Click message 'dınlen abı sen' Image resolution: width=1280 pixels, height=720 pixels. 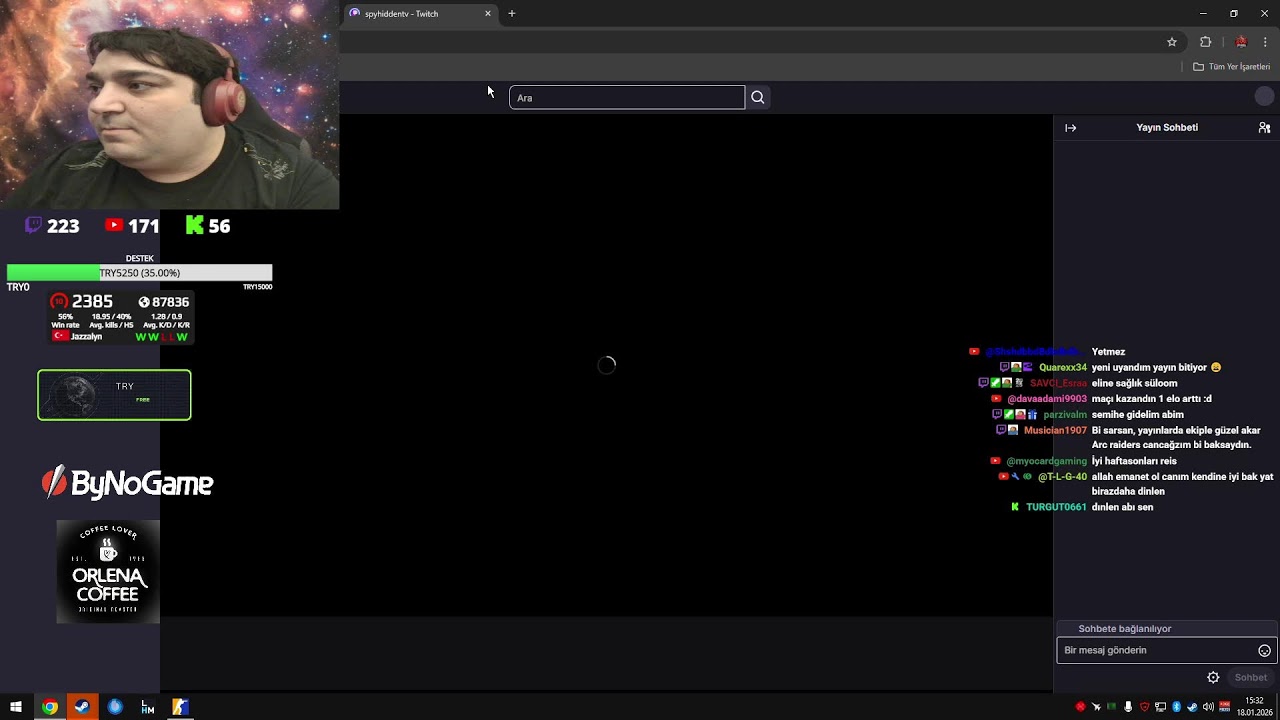coord(1122,507)
